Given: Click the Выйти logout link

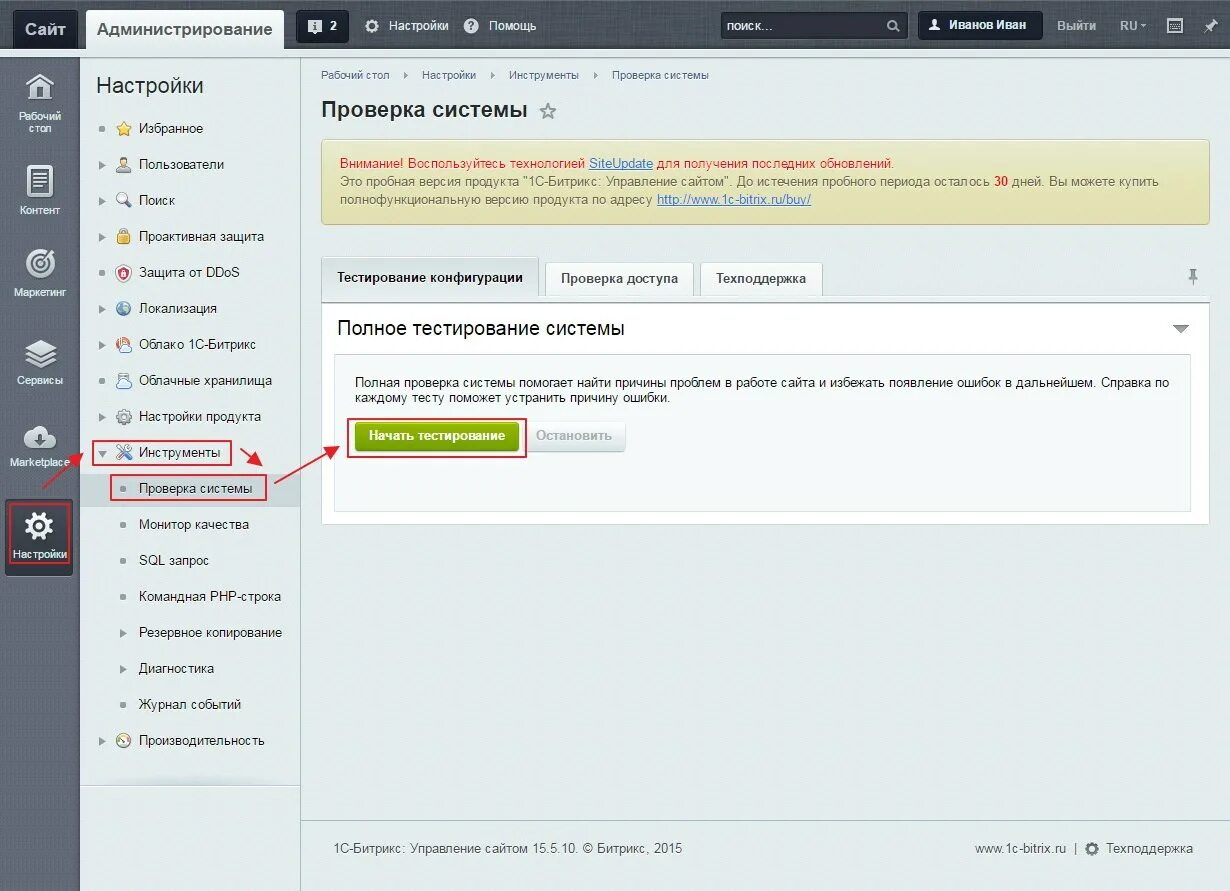Looking at the screenshot, I should pos(1076,26).
